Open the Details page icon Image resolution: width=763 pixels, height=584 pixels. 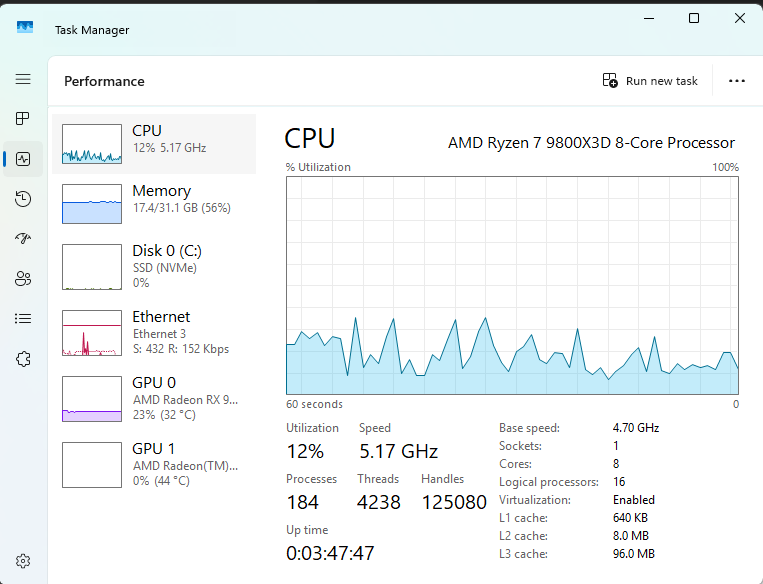tap(23, 318)
